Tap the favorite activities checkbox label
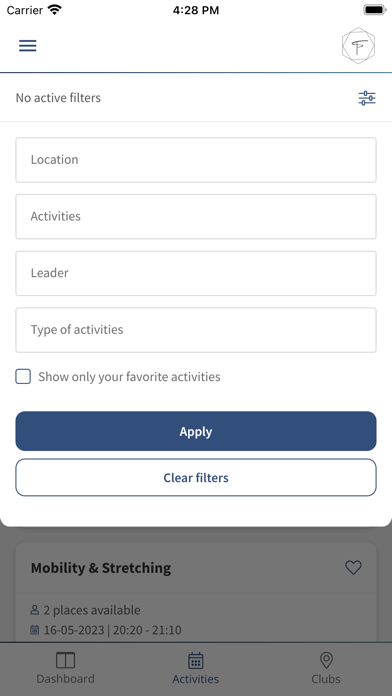The width and height of the screenshot is (392, 696). tap(129, 377)
